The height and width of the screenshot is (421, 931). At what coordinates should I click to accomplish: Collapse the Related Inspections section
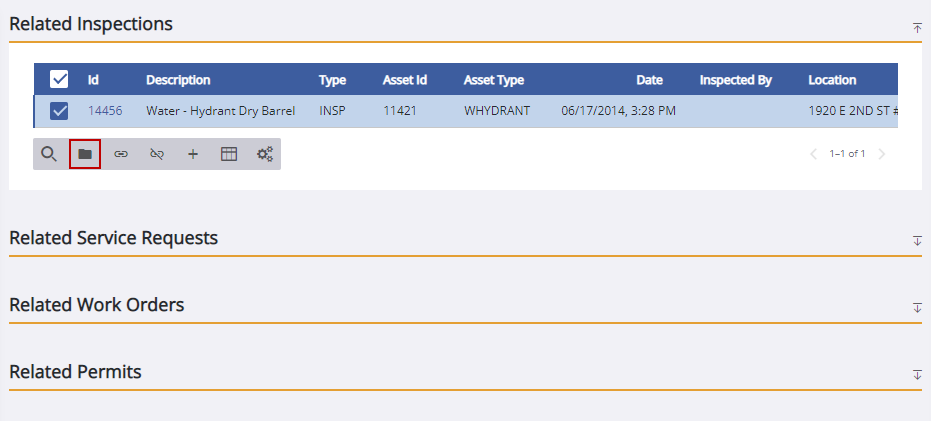coord(917,28)
